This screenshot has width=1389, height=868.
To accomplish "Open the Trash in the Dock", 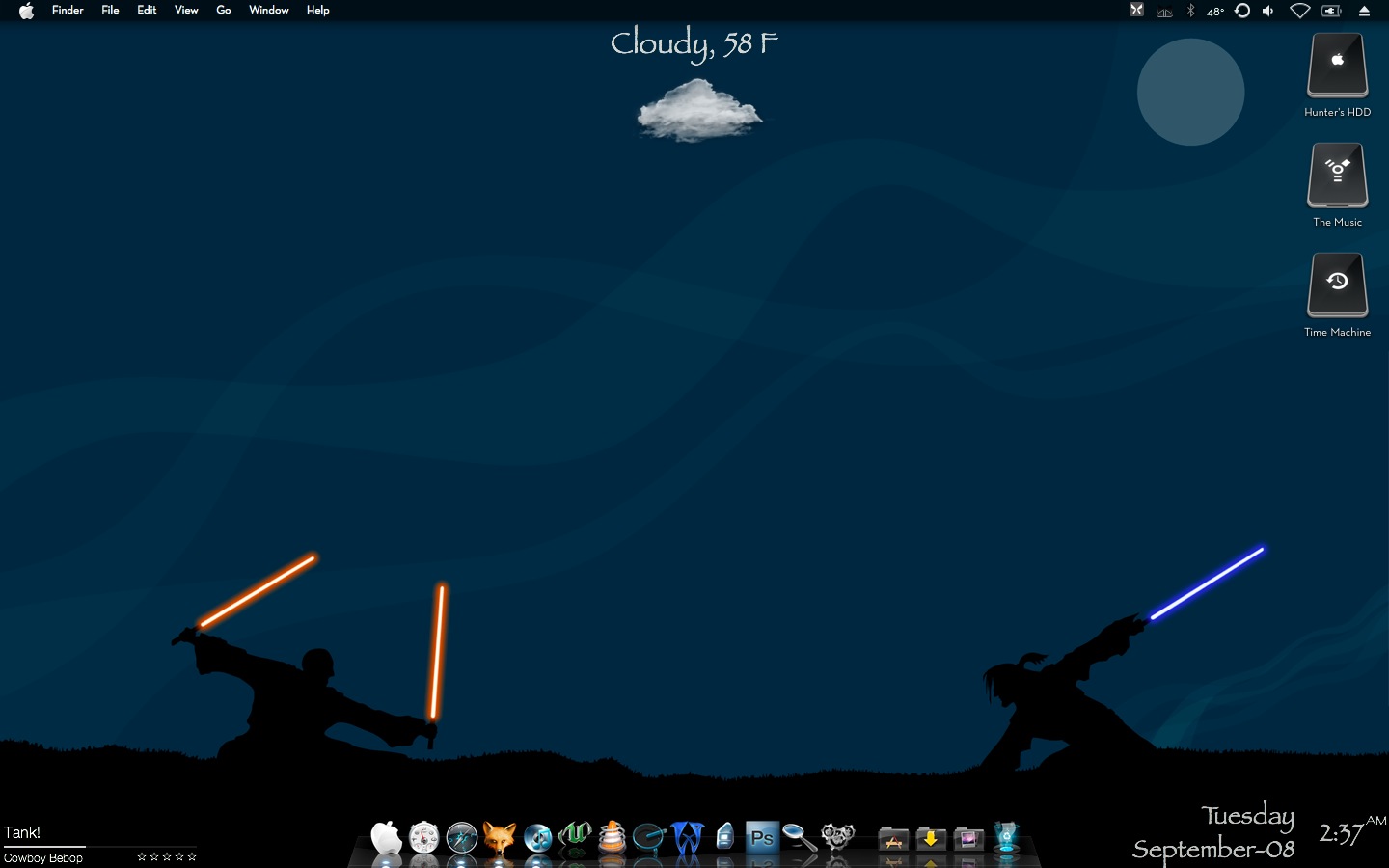I will 1006,837.
